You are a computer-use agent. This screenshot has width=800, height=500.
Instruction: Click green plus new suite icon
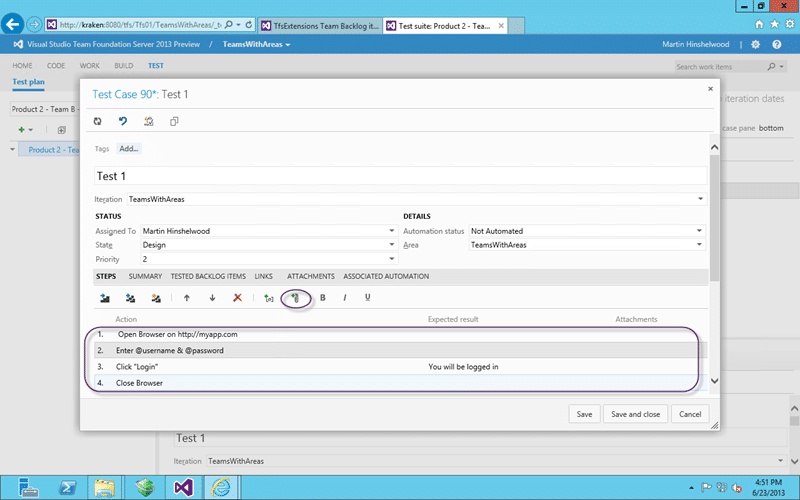(21, 130)
